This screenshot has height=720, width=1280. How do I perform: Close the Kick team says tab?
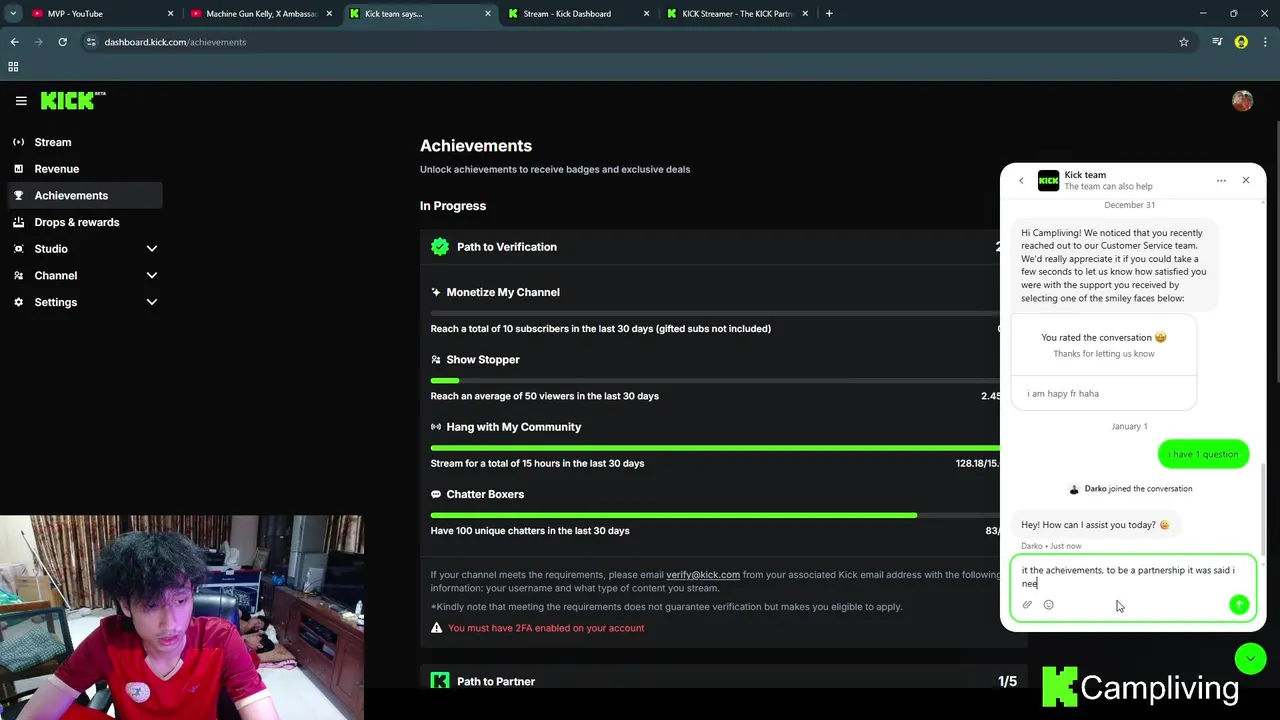[488, 14]
